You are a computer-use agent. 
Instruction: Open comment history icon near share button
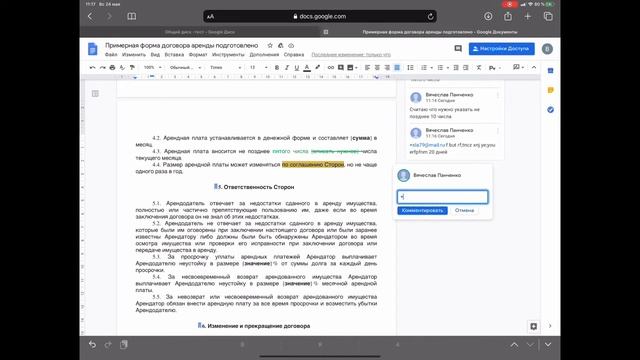pyautogui.click(x=458, y=49)
